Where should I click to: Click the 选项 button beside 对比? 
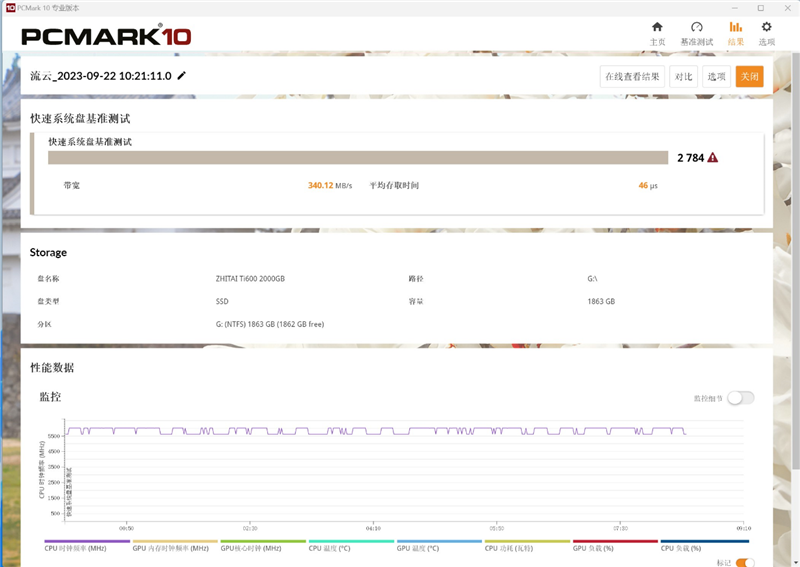[x=716, y=77]
